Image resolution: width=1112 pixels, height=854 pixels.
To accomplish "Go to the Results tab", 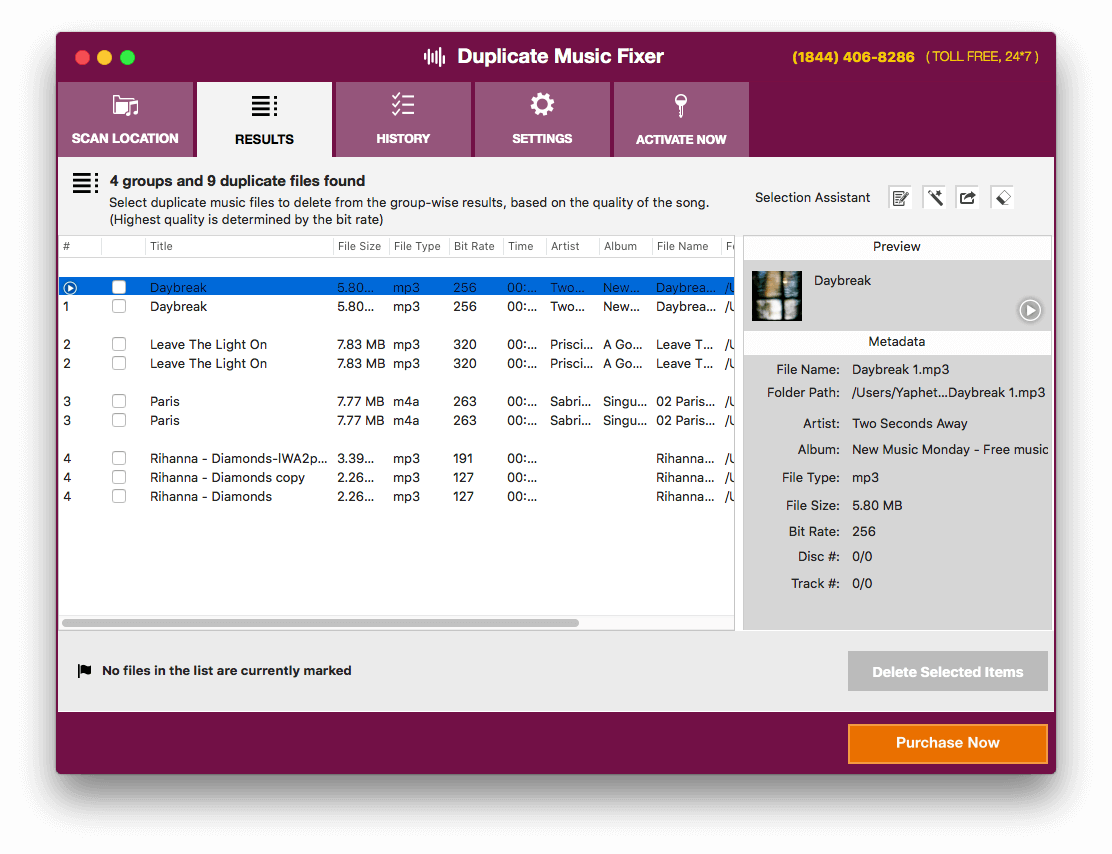I will 264,118.
